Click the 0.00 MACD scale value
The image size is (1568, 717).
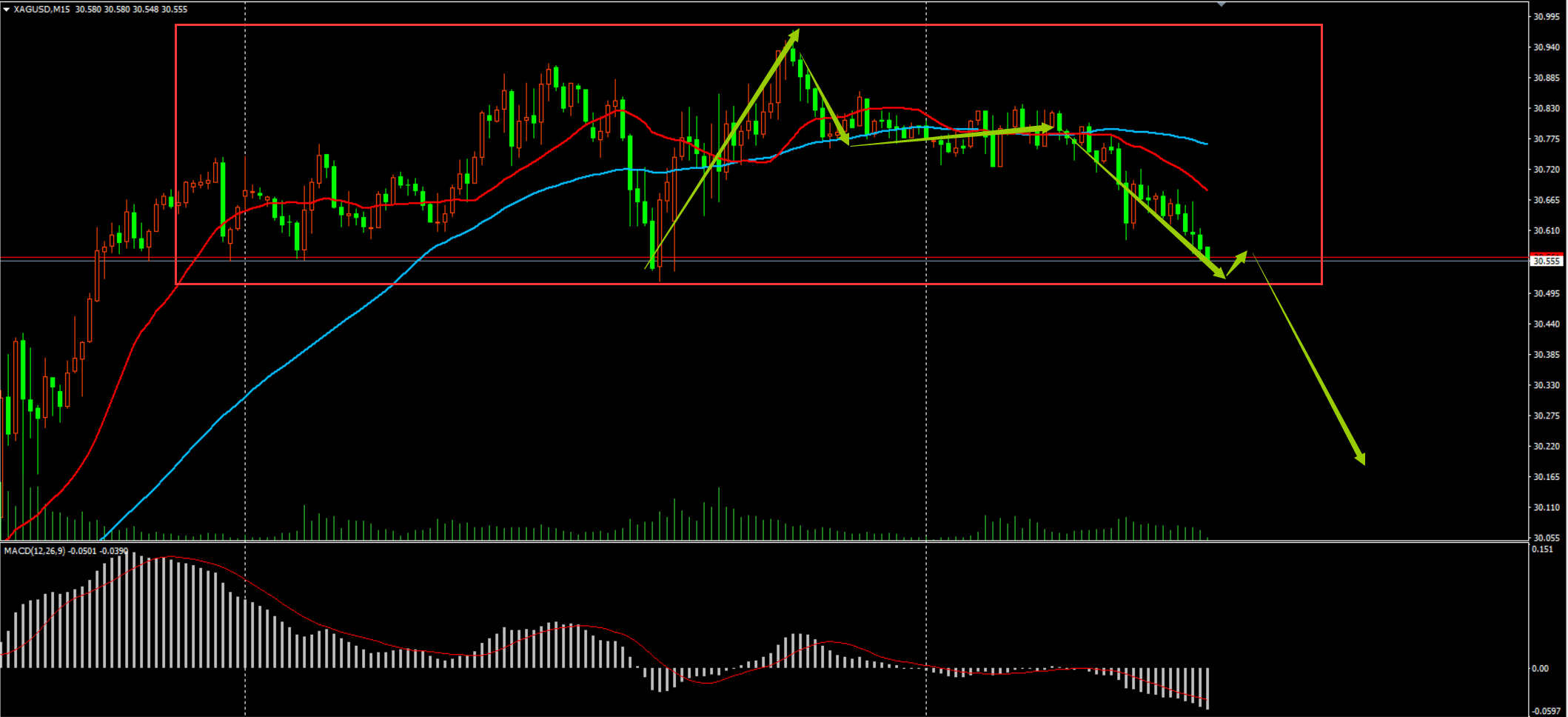tap(1540, 668)
